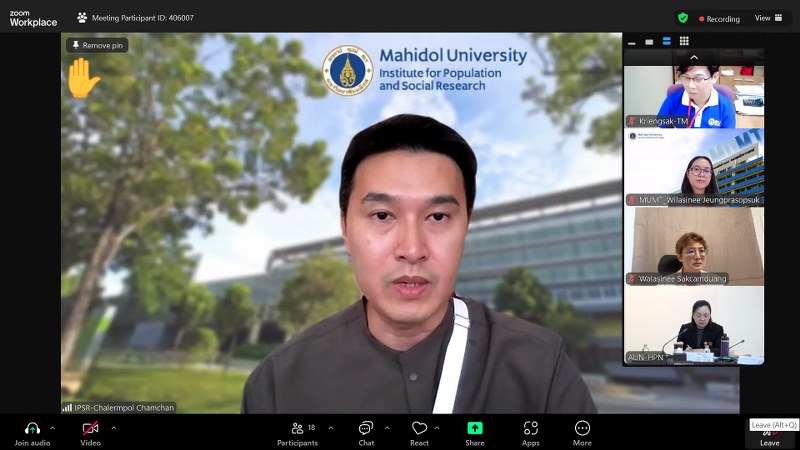800x450 pixels.
Task: Select the thumbnail strip view icon
Action: [x=666, y=41]
